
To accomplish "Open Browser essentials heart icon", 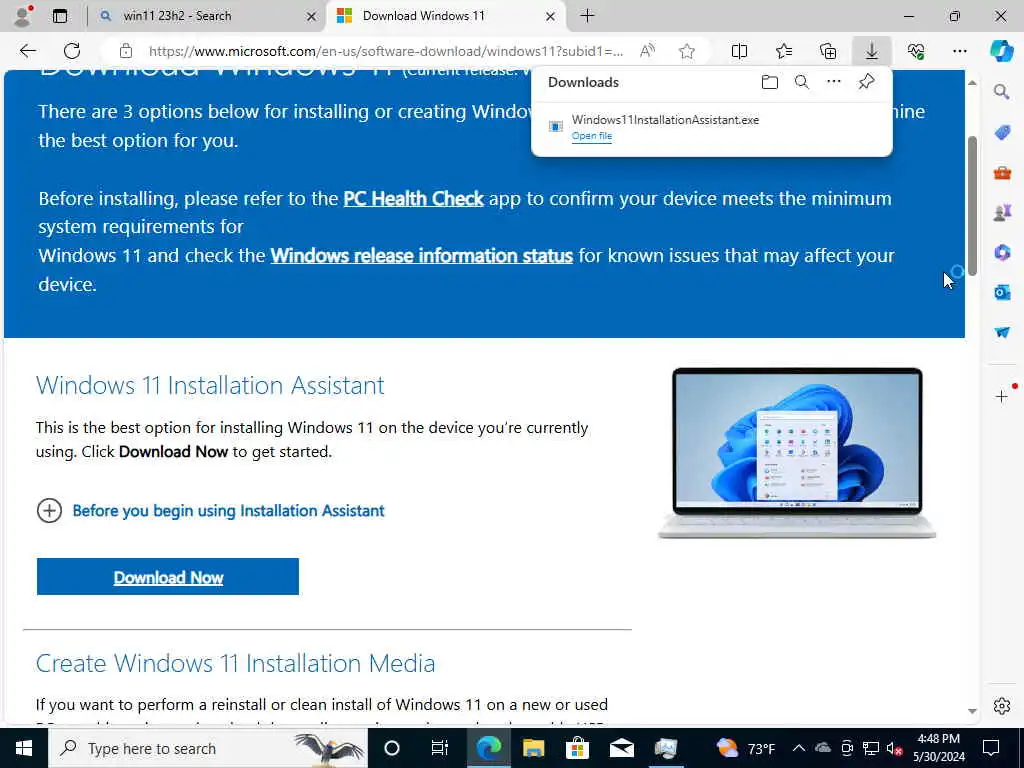I will click(916, 51).
